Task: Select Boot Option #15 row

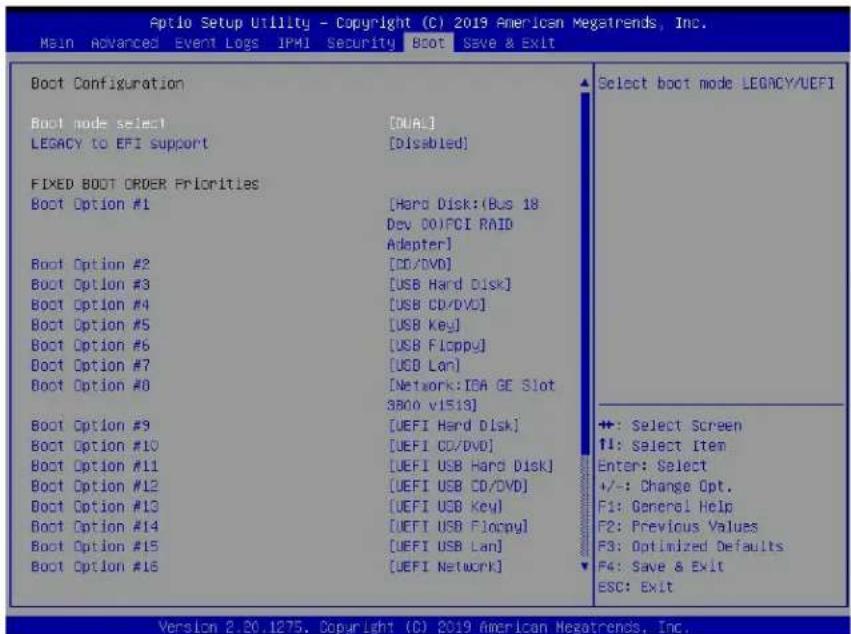Action: [x=94, y=546]
